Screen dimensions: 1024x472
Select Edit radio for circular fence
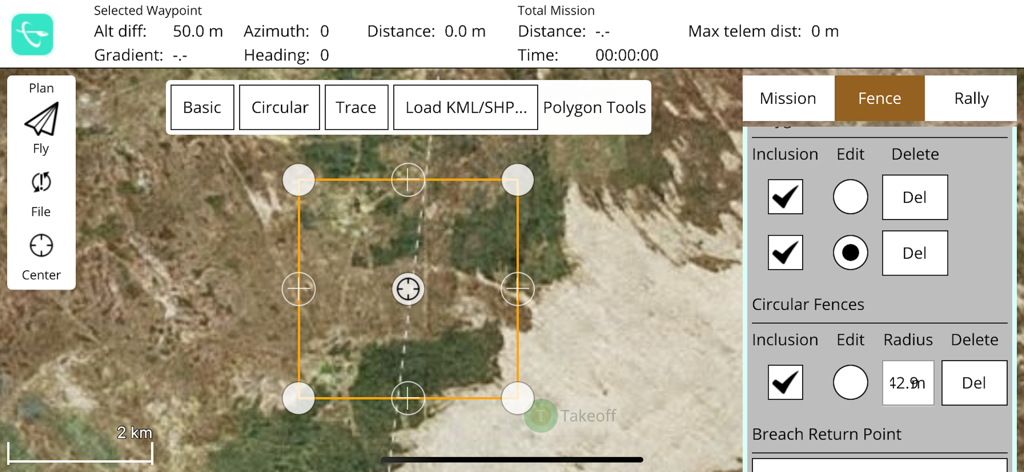point(850,383)
